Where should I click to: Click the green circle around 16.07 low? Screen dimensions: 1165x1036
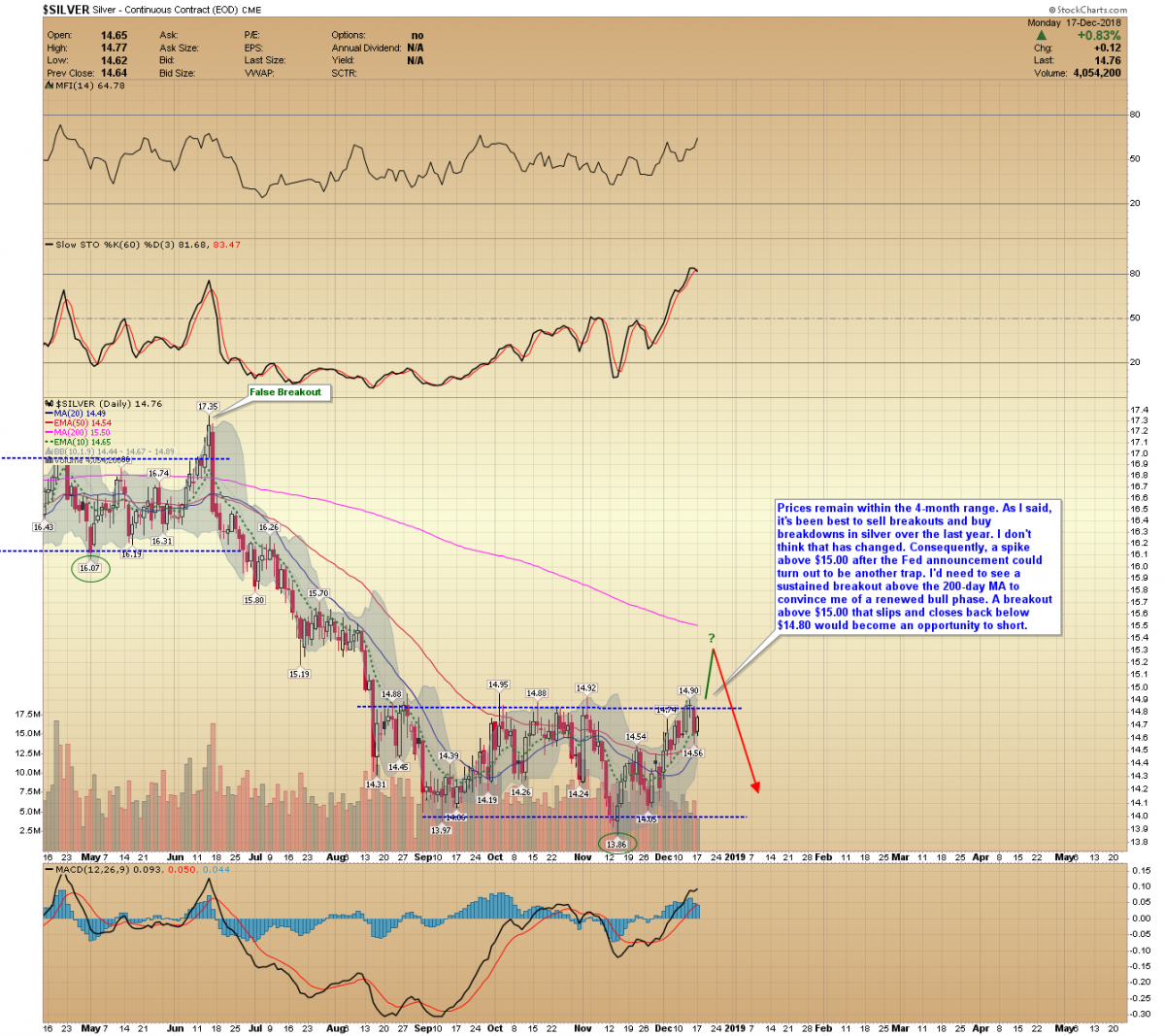pyautogui.click(x=90, y=568)
